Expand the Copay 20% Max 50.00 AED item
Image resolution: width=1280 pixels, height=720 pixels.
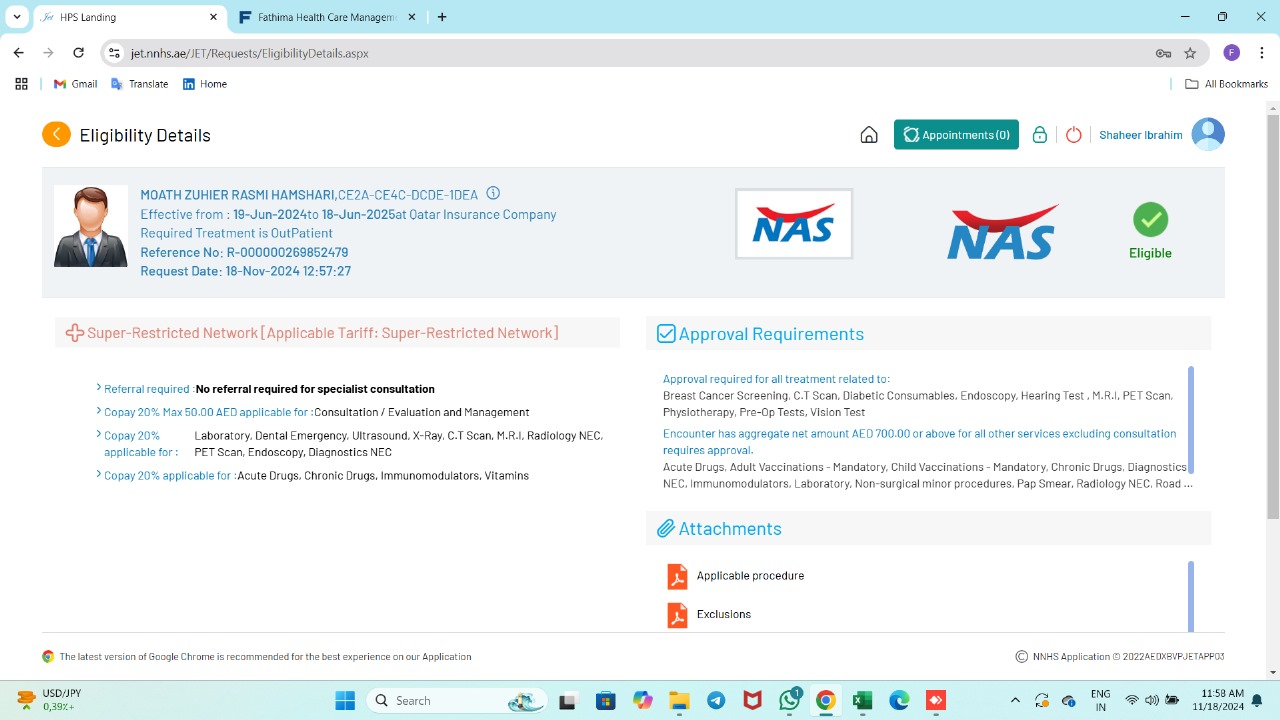99,411
